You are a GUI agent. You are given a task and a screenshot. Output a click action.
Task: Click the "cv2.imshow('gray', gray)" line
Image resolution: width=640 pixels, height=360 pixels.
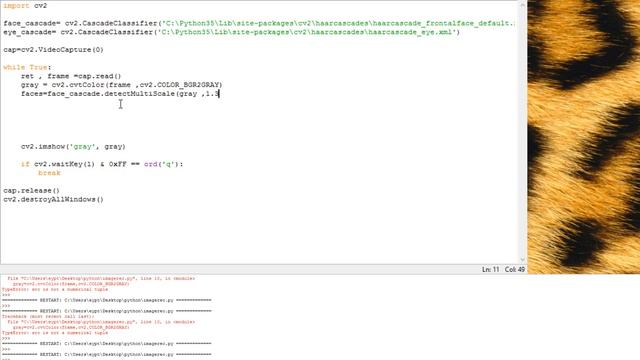(73, 147)
